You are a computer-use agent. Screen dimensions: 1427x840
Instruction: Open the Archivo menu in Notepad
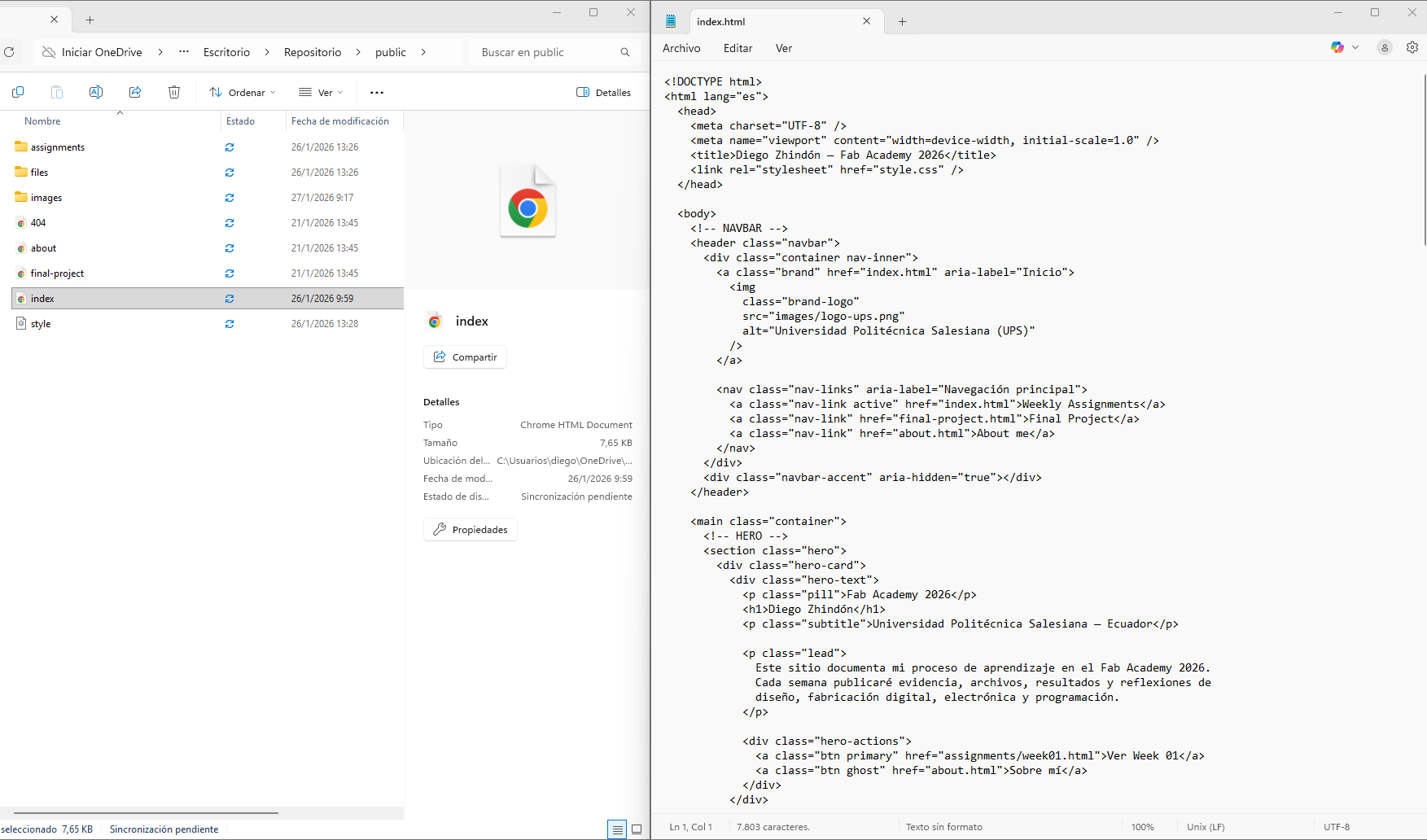tap(681, 48)
